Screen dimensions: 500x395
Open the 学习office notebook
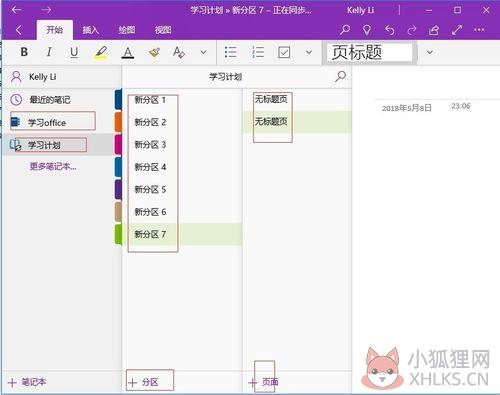[x=62, y=122]
